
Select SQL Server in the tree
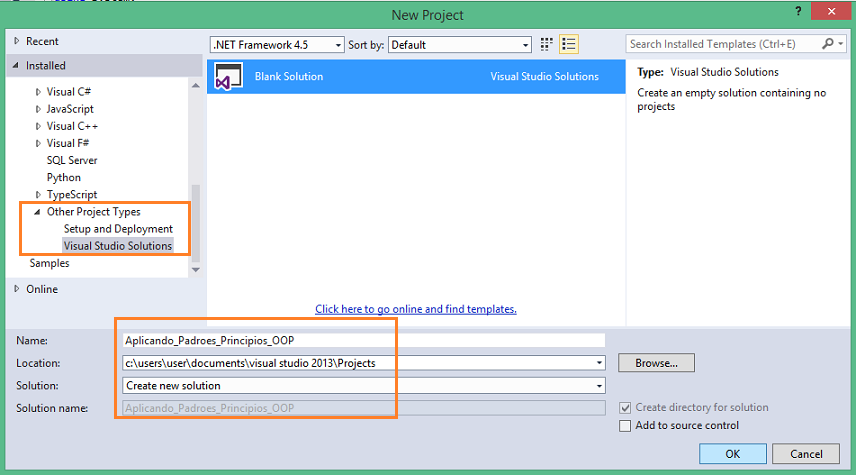tap(72, 161)
